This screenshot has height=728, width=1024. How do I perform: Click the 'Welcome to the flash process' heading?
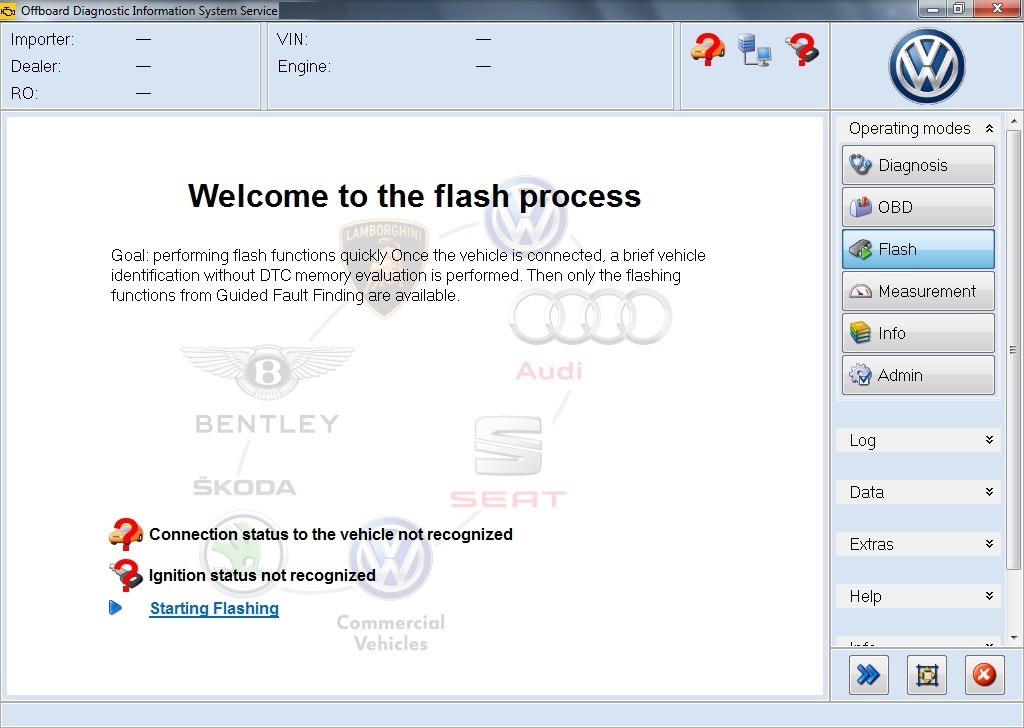pos(415,196)
